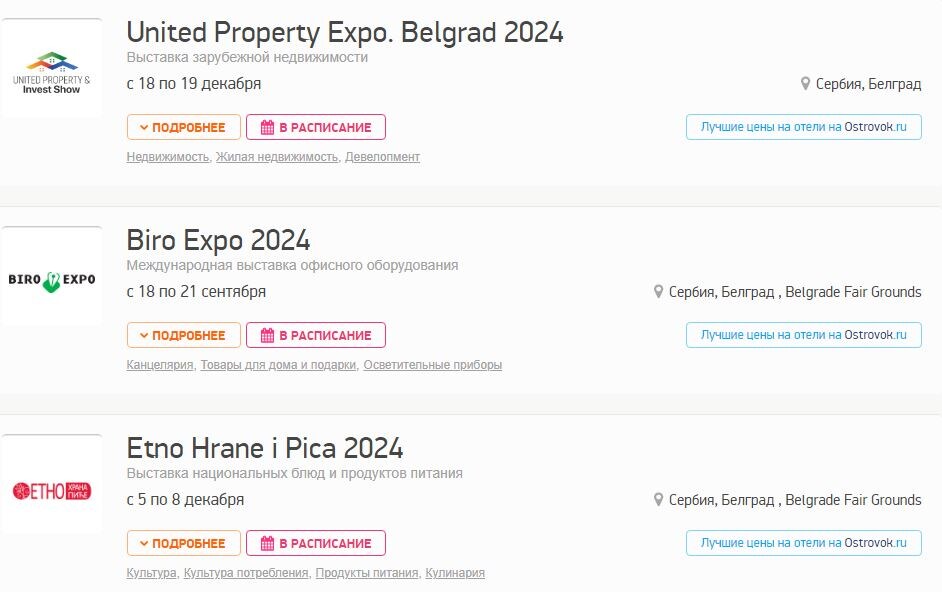The image size is (942, 592).
Task: Select the Канцелярия category tag
Action: point(160,365)
